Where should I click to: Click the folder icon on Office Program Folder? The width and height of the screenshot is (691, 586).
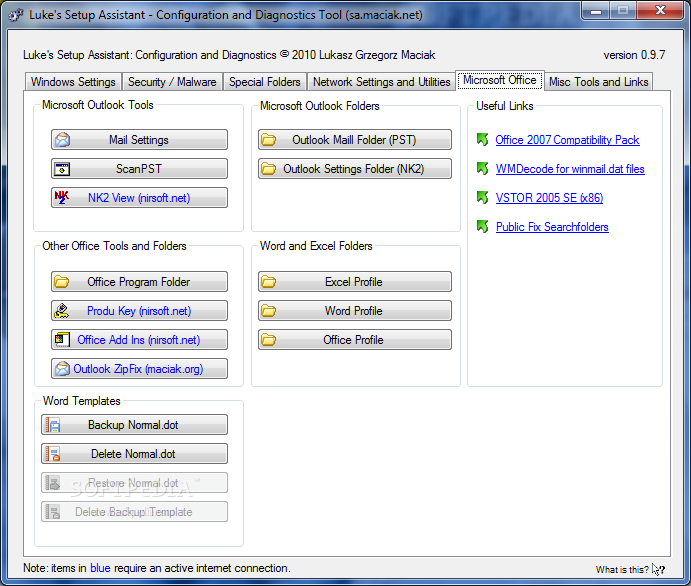pyautogui.click(x=62, y=282)
